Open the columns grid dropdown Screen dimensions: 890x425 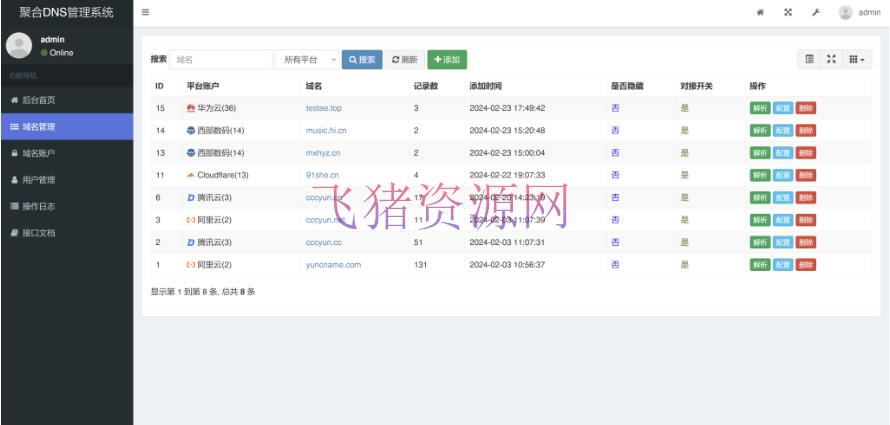(857, 59)
